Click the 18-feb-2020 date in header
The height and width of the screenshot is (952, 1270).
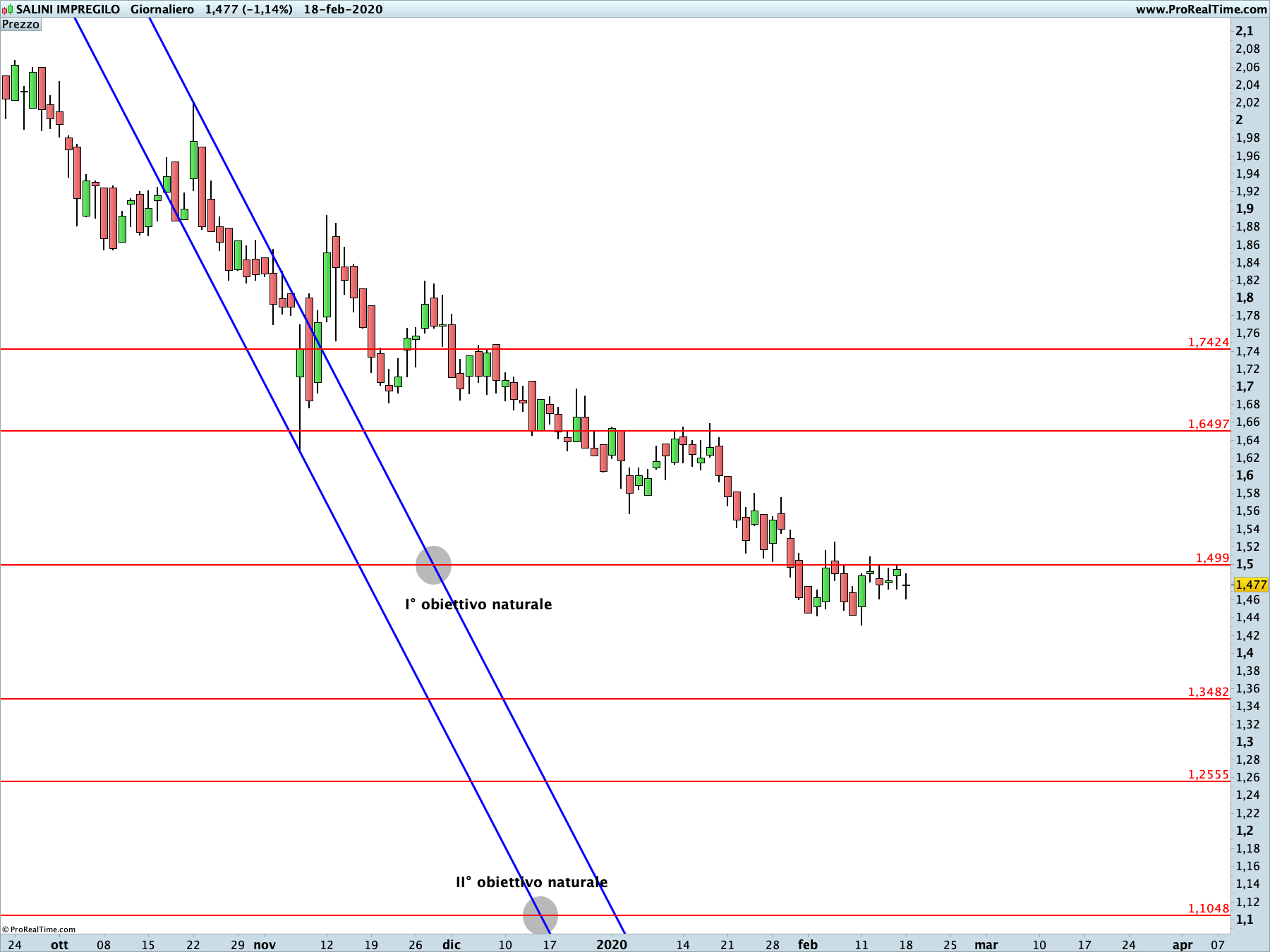pos(344,9)
